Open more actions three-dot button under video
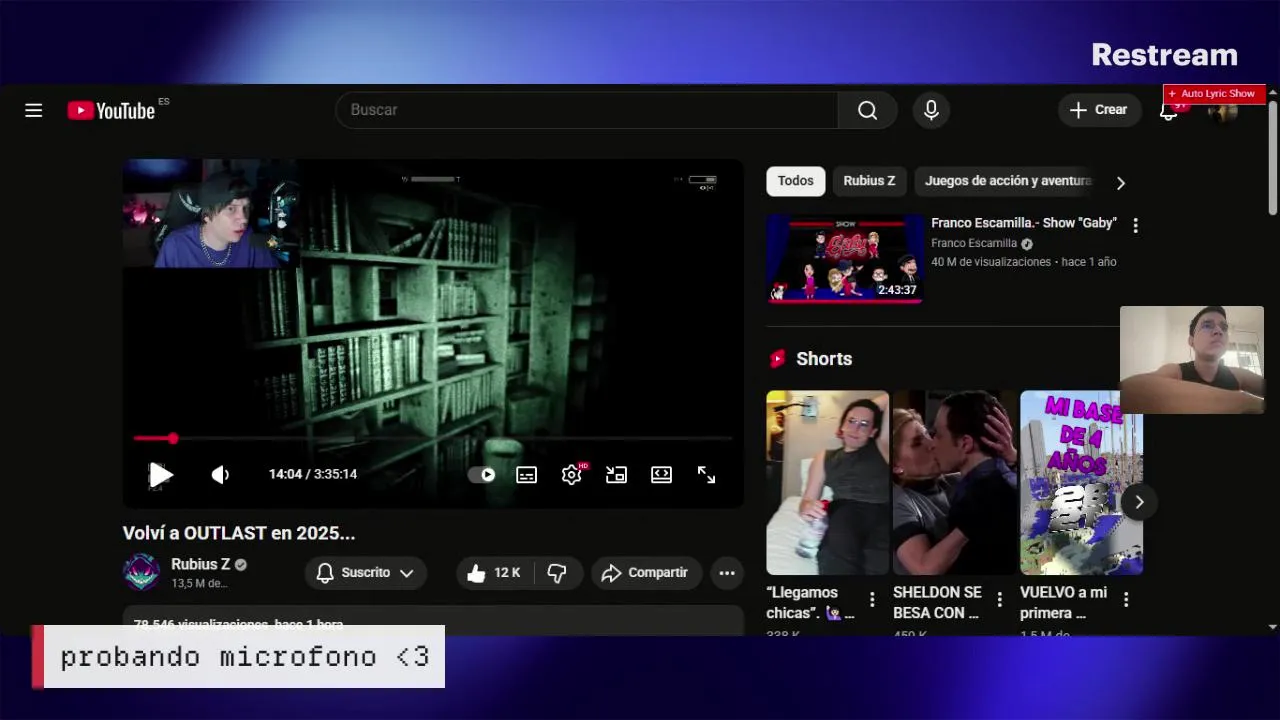This screenshot has height=720, width=1280. click(727, 573)
